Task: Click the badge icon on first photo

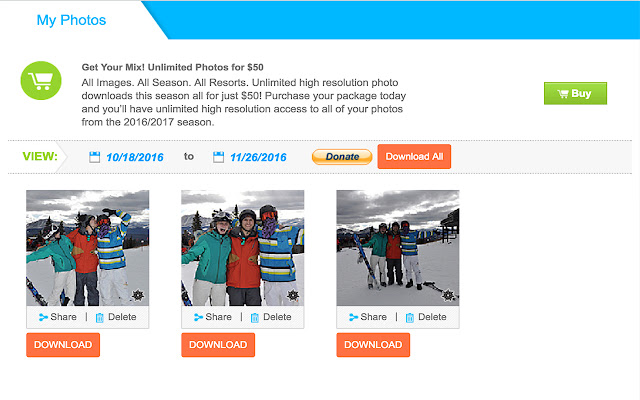Action: 137,295
